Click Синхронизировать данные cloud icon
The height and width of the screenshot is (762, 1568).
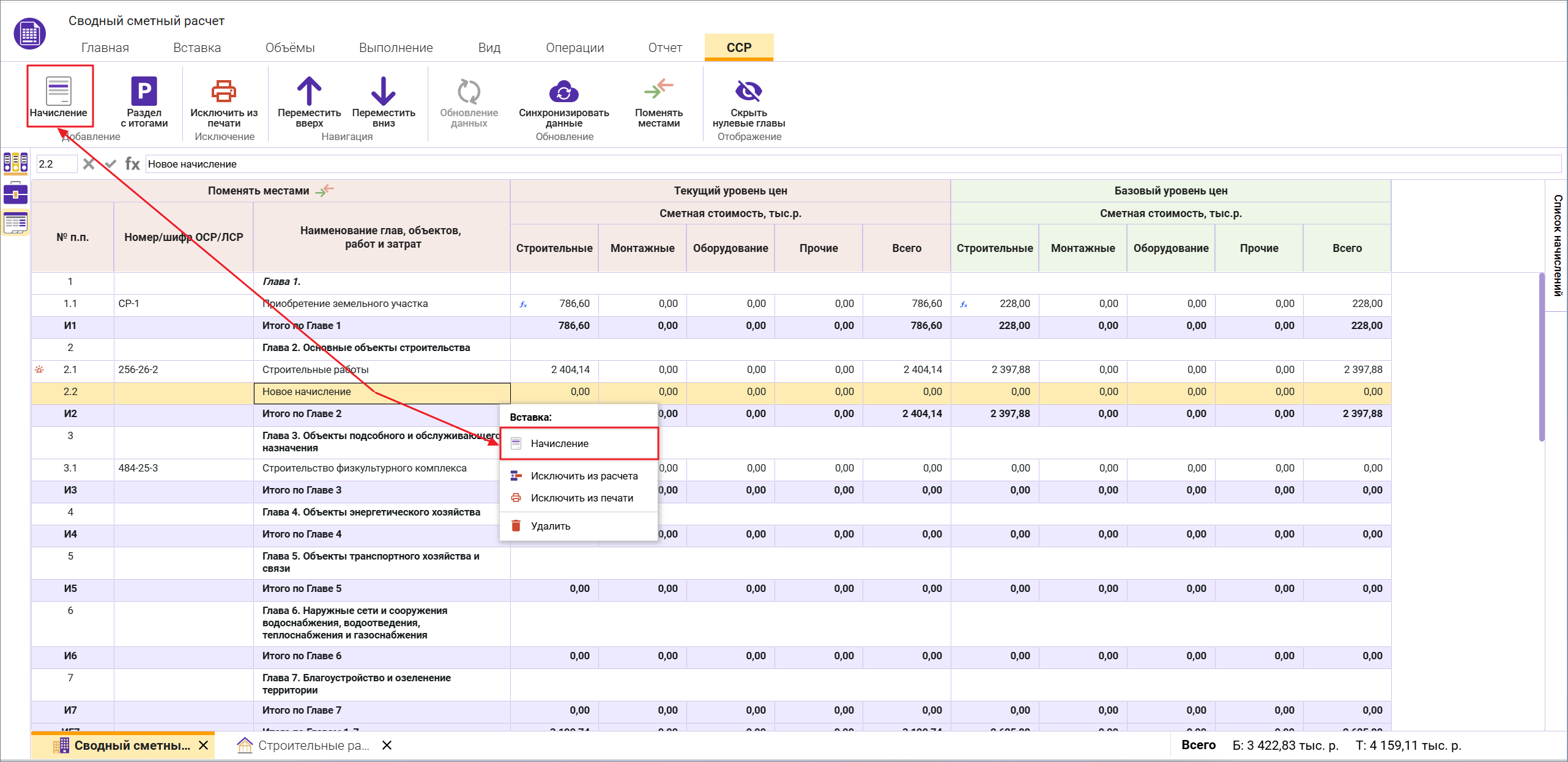pos(563,92)
